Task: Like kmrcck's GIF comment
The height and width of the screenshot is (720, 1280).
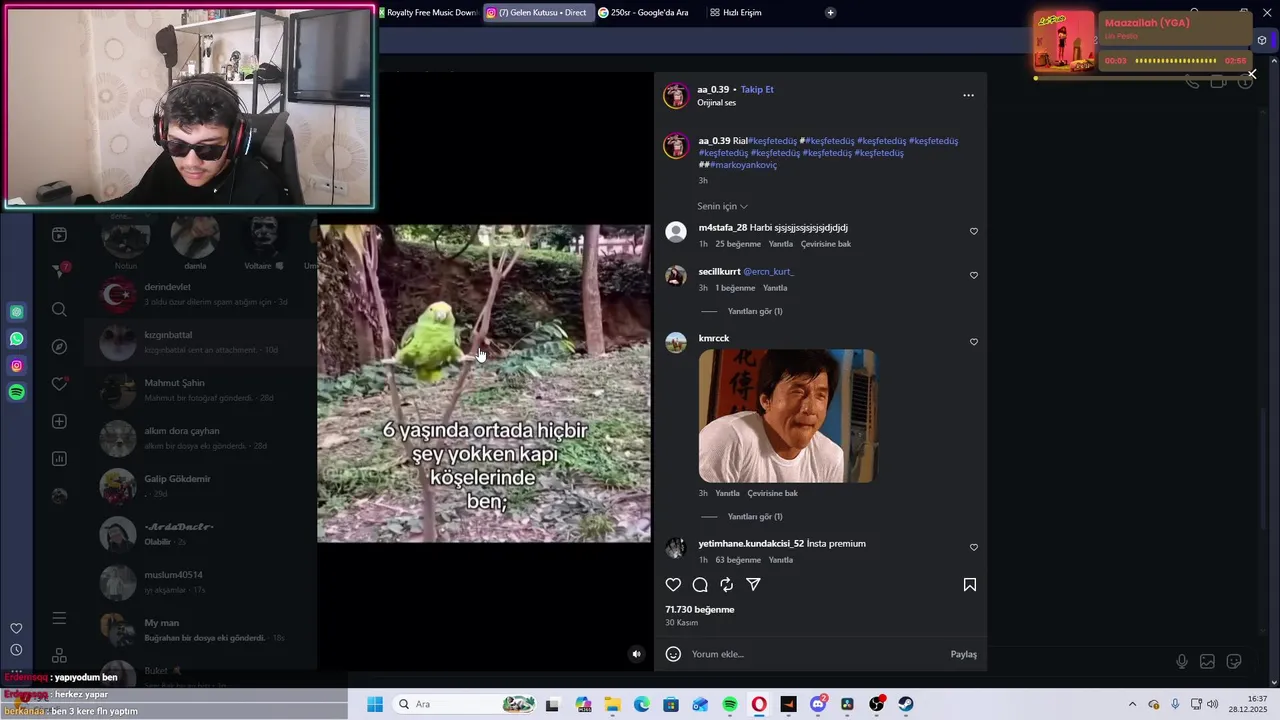Action: pos(974,342)
